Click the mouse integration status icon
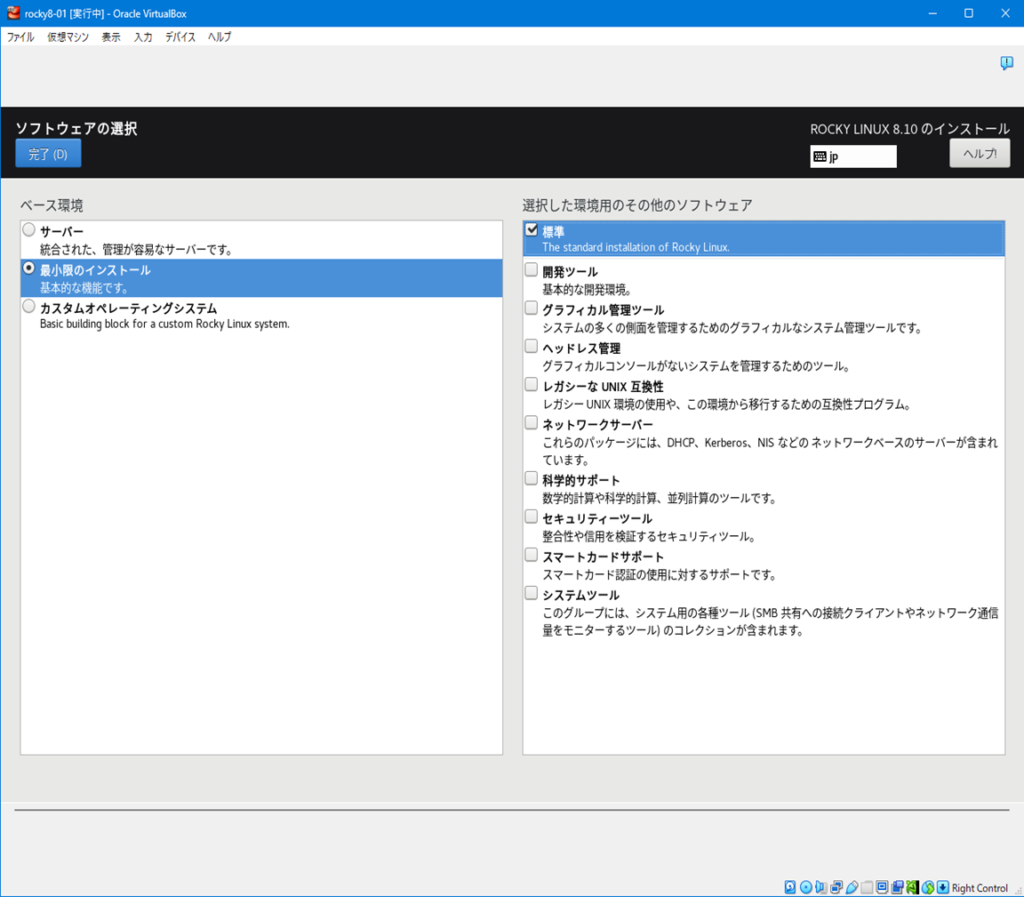 (927, 887)
